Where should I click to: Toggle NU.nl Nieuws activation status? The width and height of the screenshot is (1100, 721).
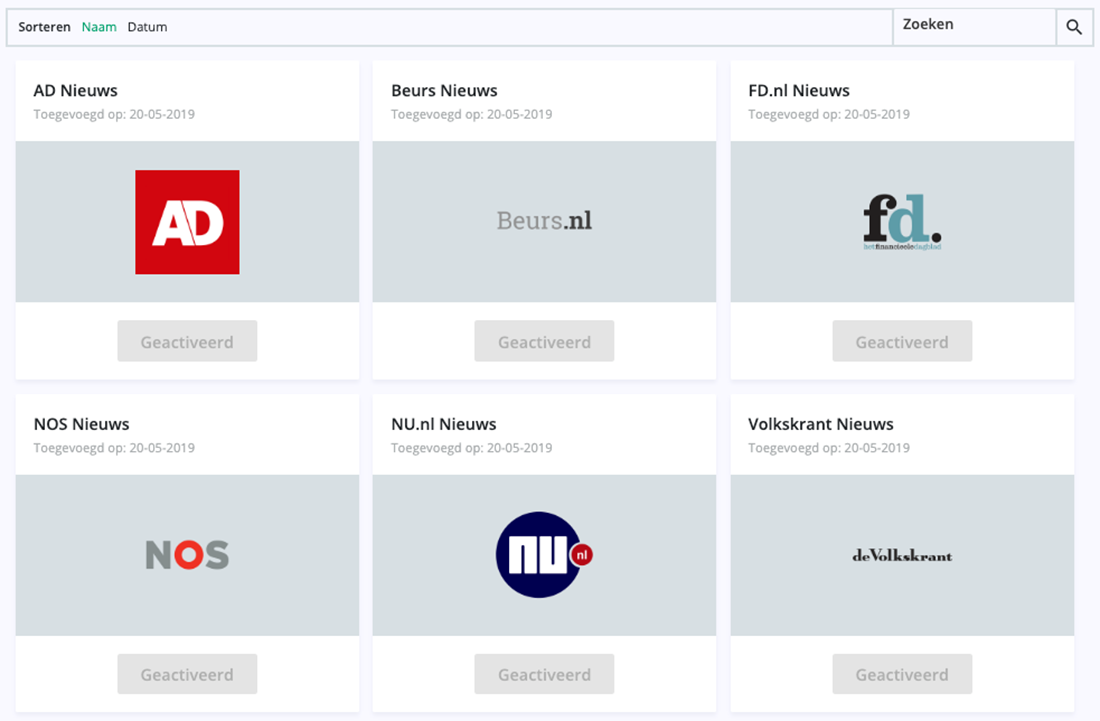pos(544,674)
